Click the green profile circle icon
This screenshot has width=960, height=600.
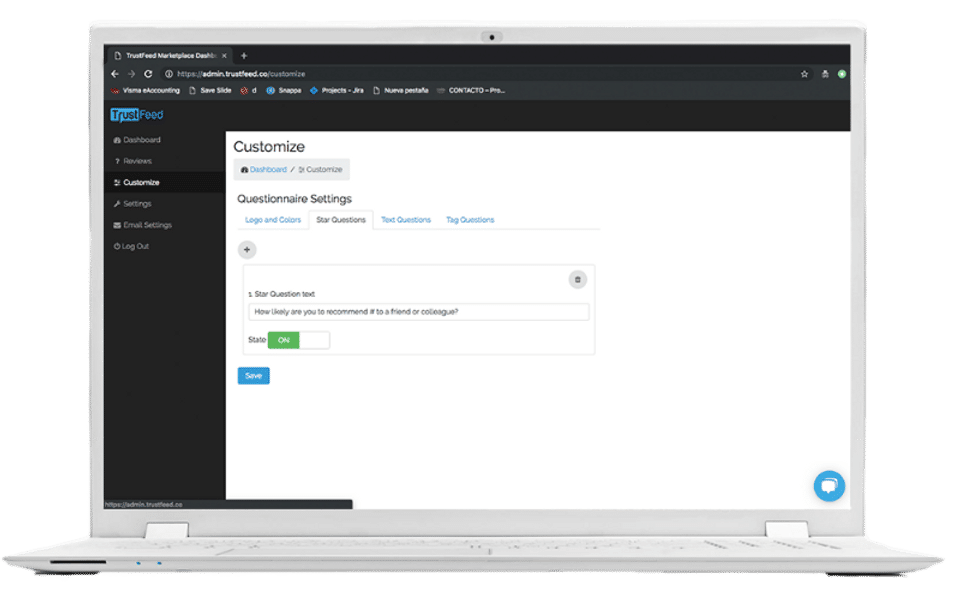(x=842, y=74)
